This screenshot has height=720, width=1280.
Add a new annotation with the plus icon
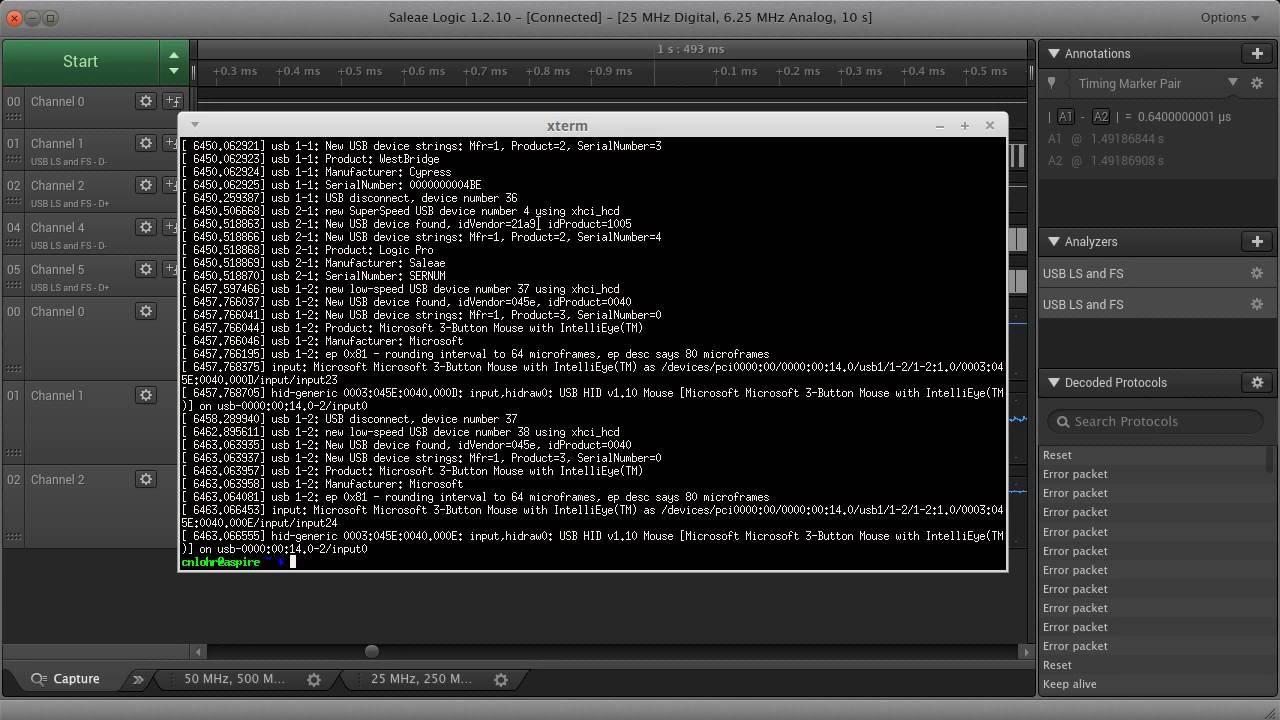1257,53
